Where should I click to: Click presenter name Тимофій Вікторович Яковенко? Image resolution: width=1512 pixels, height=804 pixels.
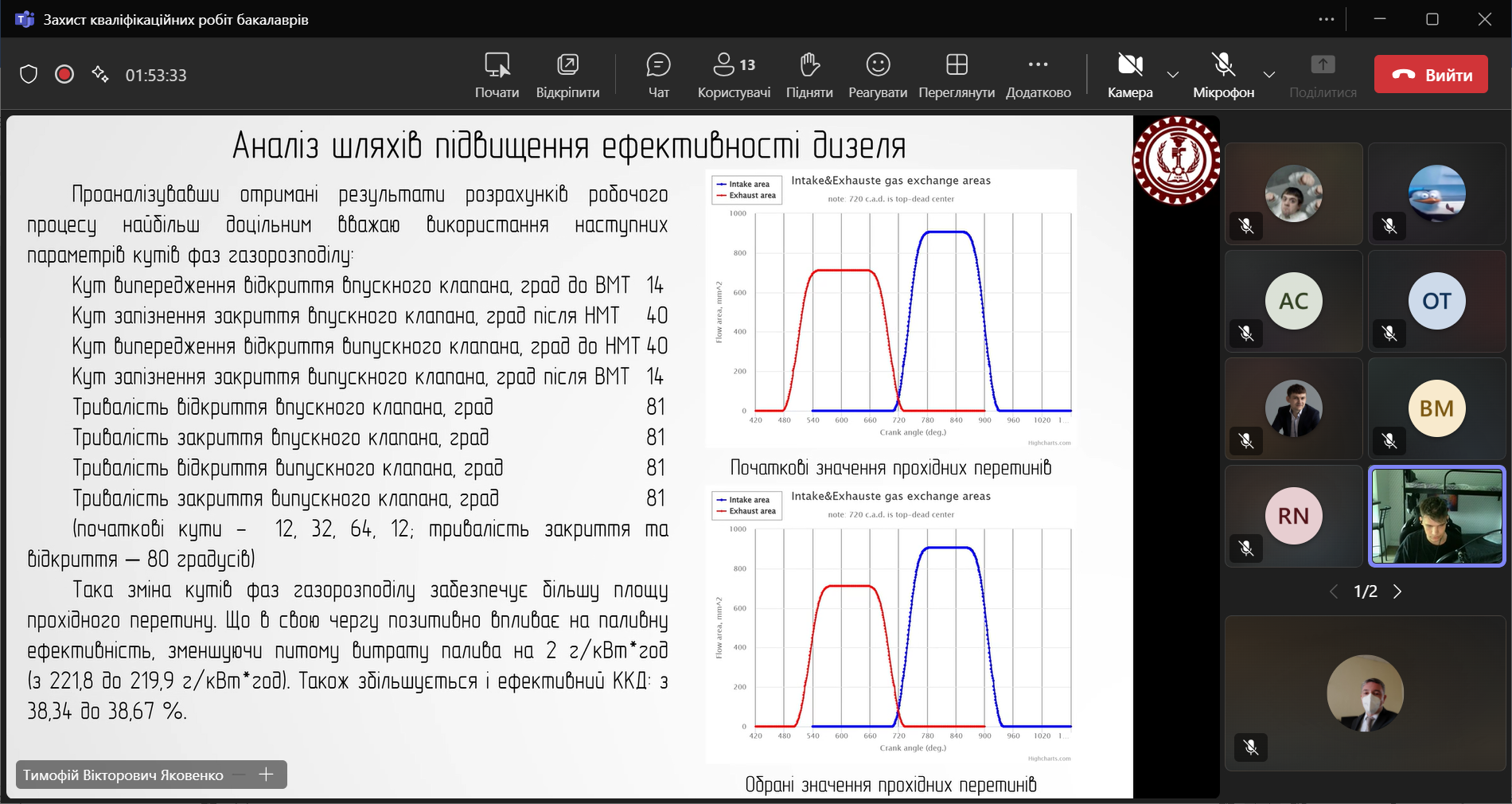pos(123,775)
